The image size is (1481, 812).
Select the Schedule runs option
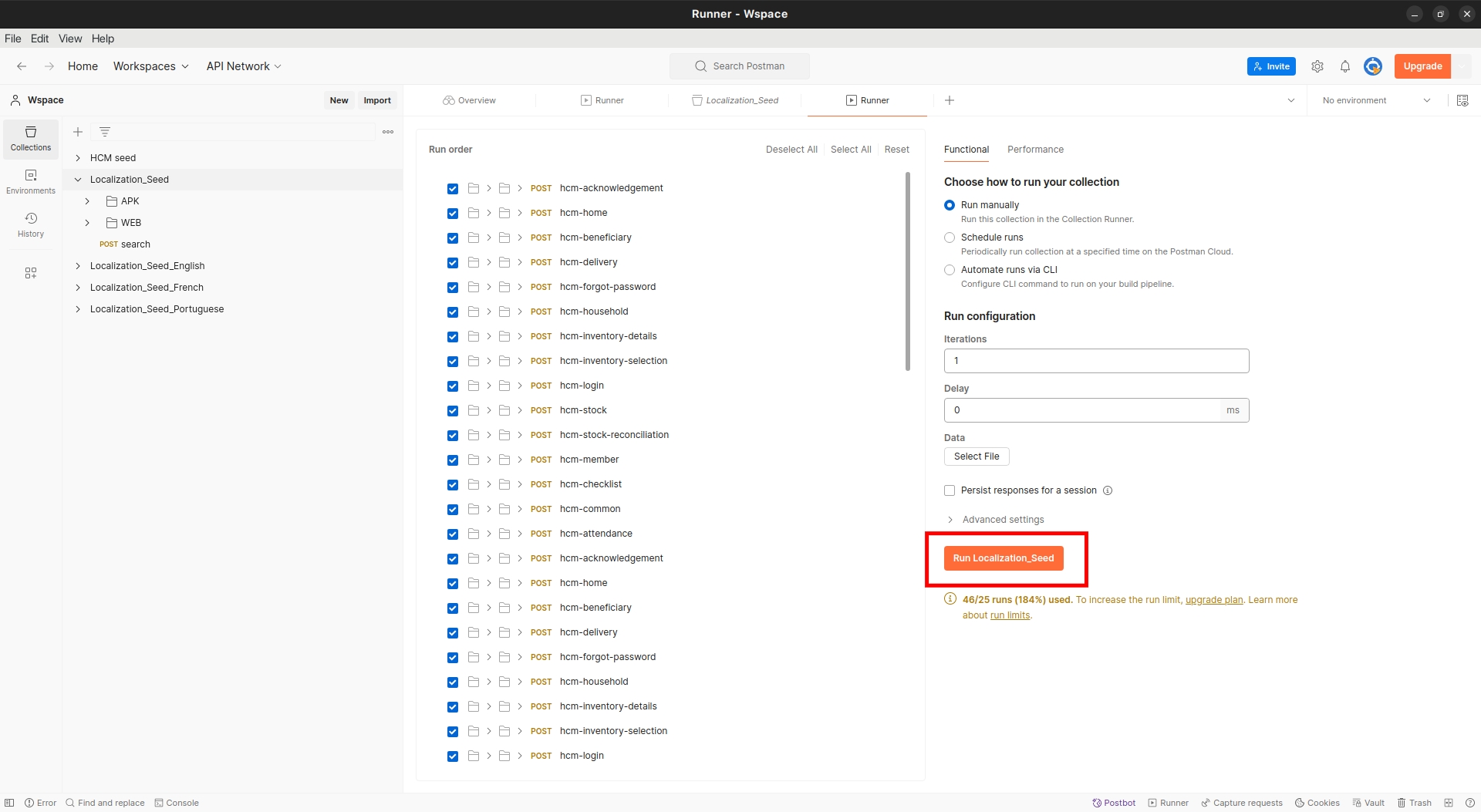[950, 238]
